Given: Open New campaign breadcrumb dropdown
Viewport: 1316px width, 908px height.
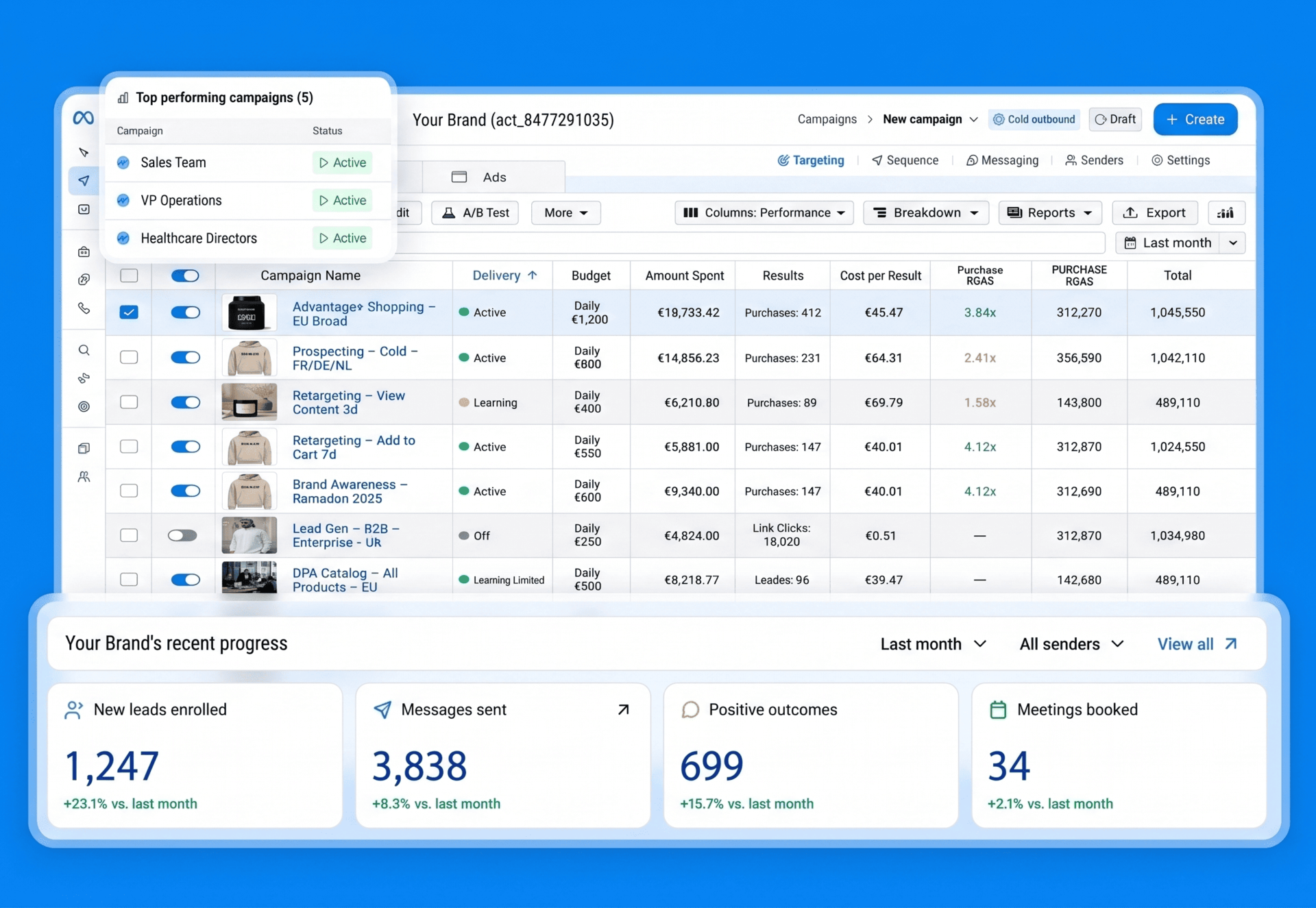Looking at the screenshot, I should 930,119.
